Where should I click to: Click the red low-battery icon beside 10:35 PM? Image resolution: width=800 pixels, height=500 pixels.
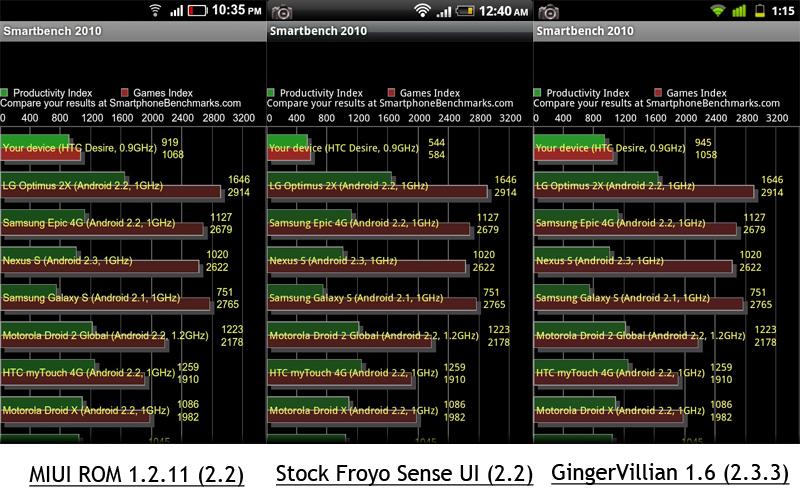pos(197,10)
